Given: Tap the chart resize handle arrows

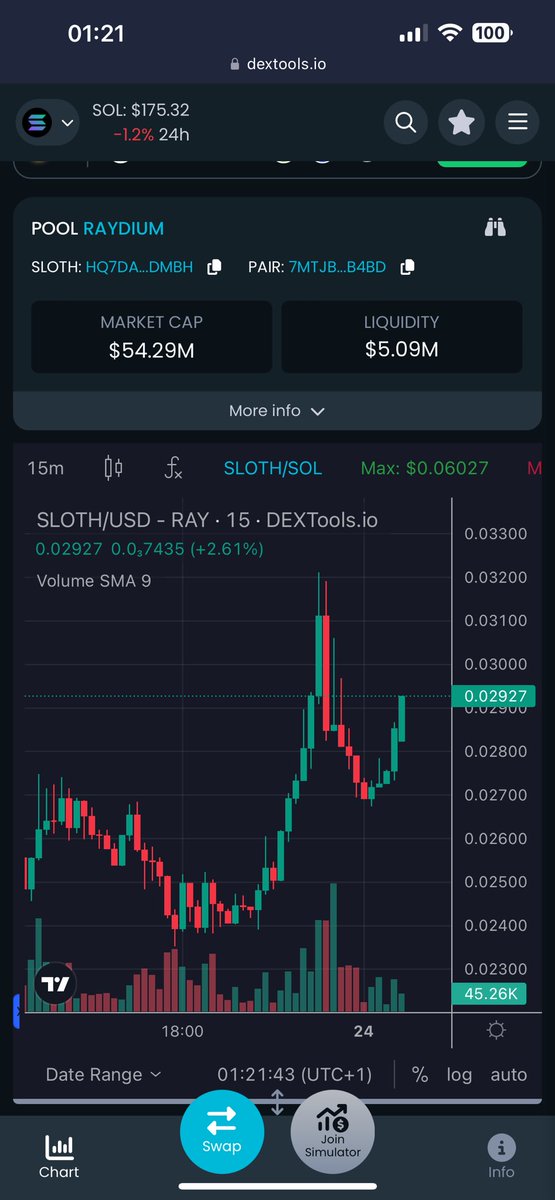Looking at the screenshot, I should tap(277, 1102).
